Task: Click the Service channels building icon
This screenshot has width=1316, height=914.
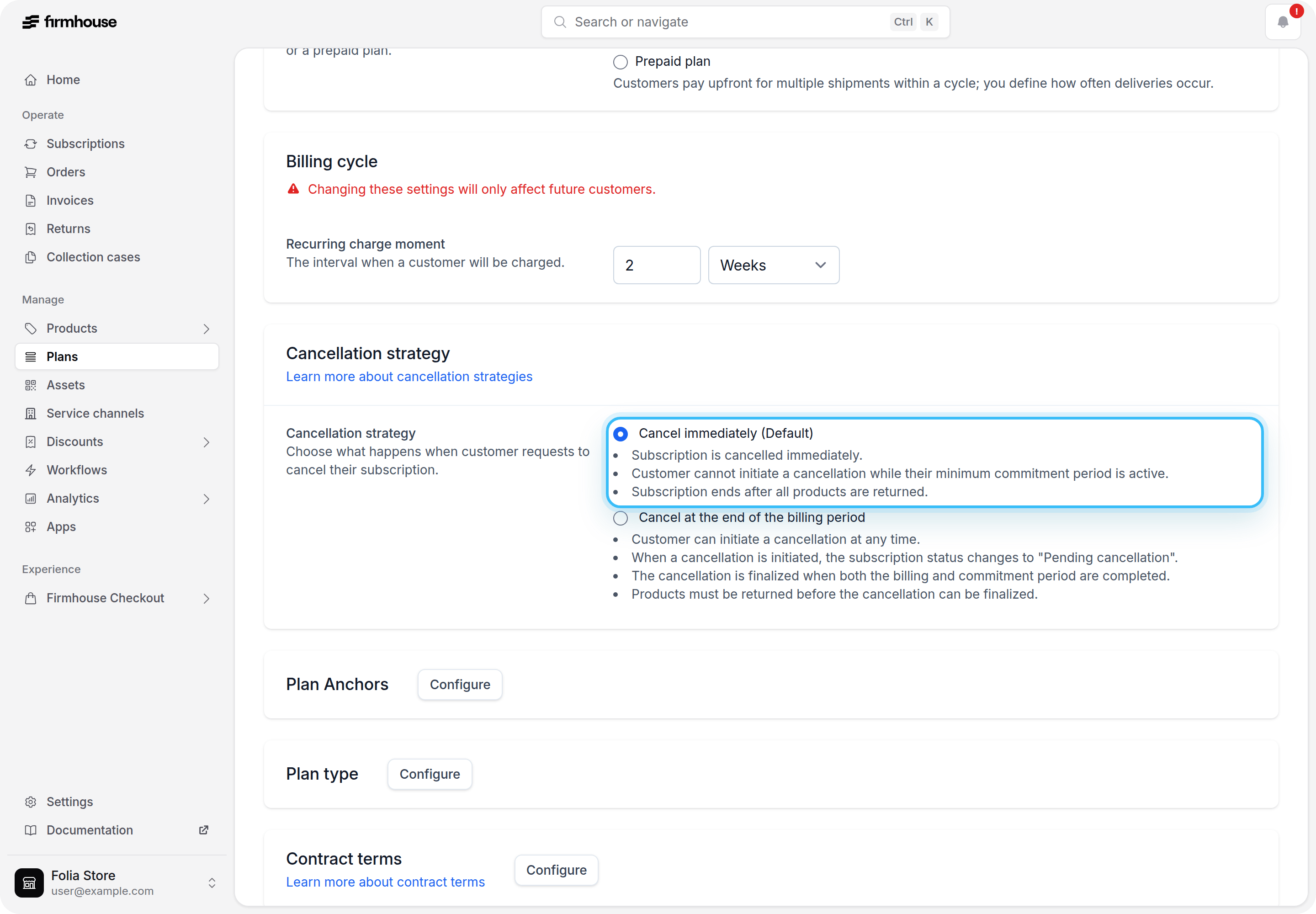Action: 31,414
